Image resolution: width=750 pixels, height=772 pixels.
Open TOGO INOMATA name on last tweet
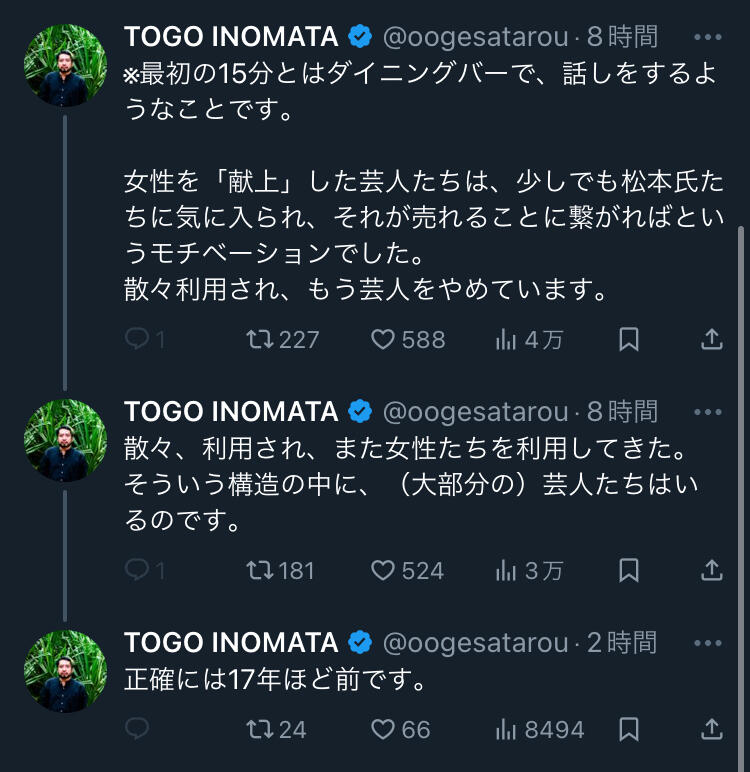[231, 641]
